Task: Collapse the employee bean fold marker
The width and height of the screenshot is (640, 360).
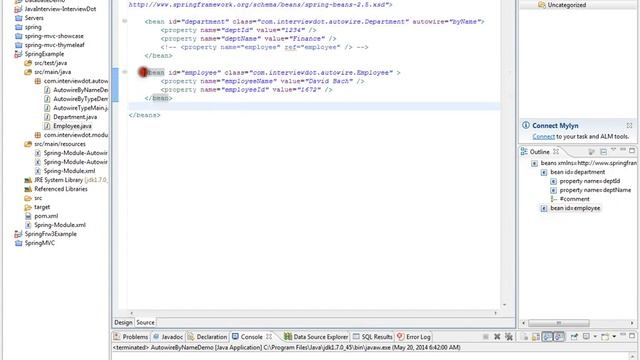Action: [x=125, y=72]
